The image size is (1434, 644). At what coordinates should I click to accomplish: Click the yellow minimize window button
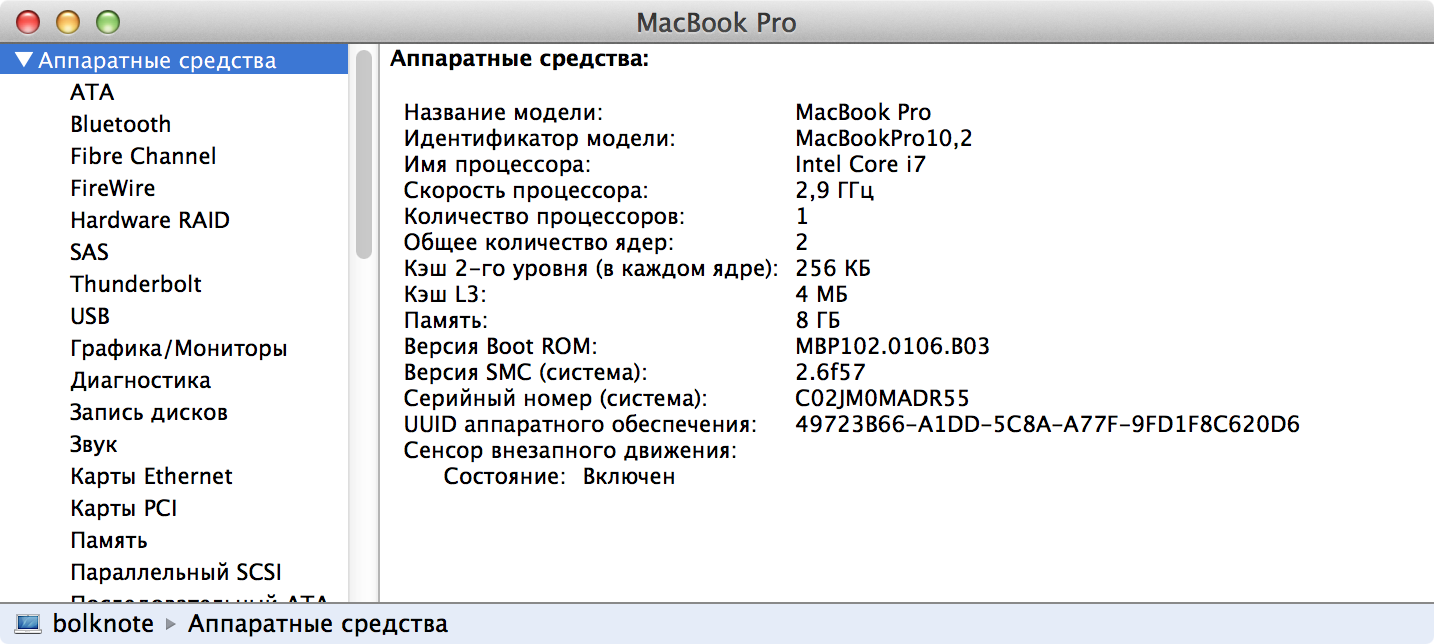pos(68,21)
